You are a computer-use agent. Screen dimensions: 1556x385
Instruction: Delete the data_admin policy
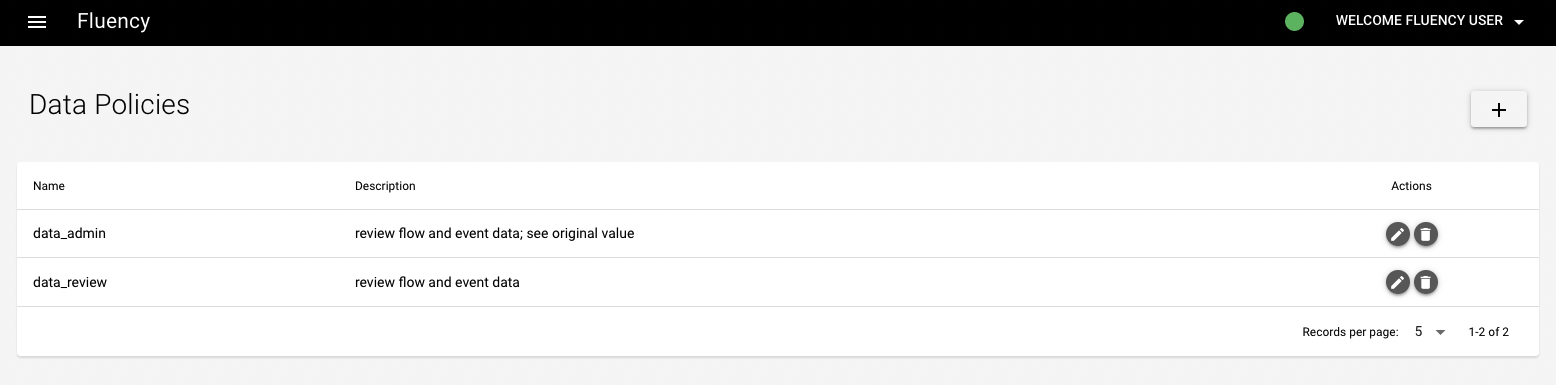[1426, 234]
